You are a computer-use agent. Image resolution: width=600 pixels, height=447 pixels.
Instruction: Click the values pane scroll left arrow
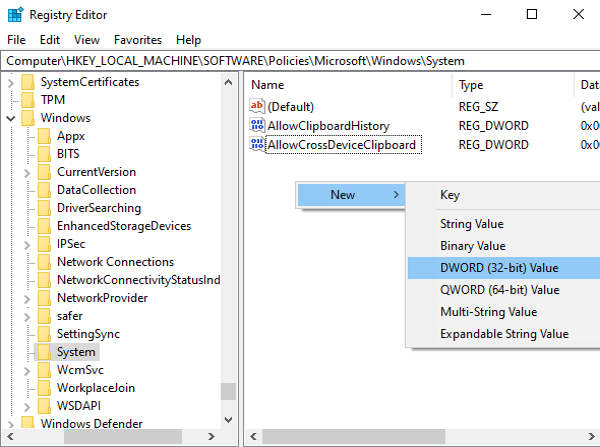(x=253, y=436)
